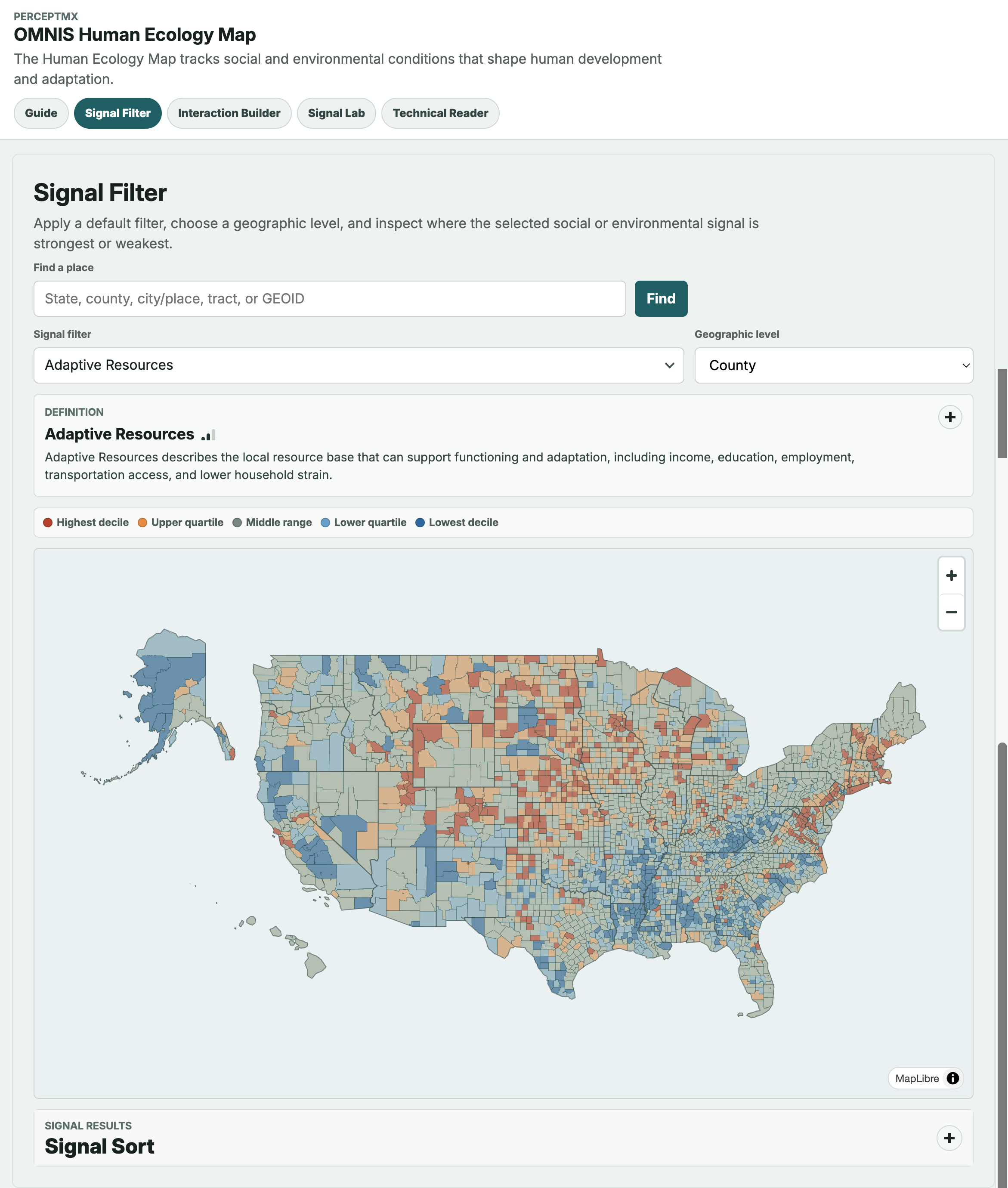The image size is (1008, 1188).
Task: Click the Upper quartile orange swatch
Action: [143, 522]
